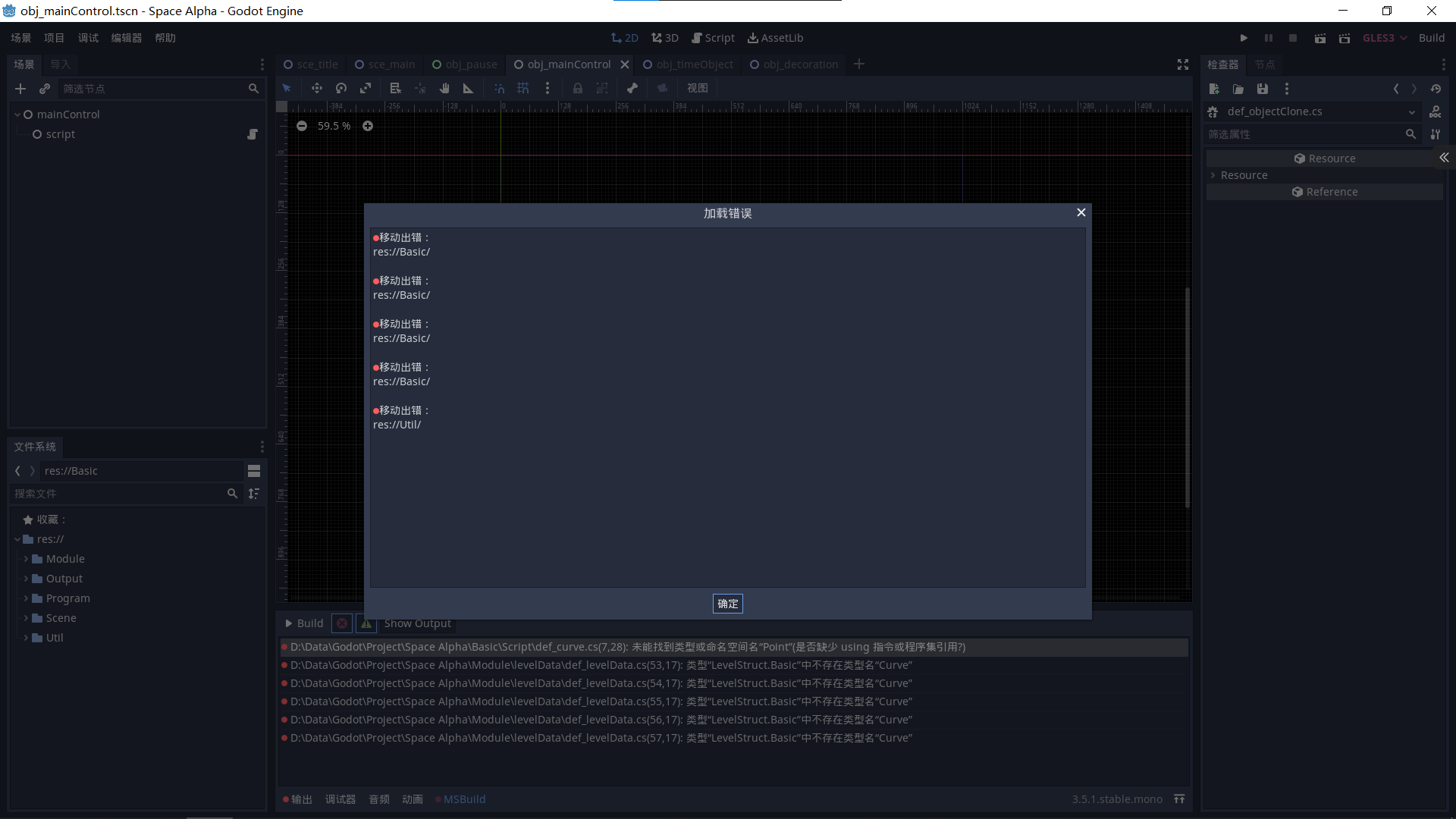
Task: Switch to Pan mode
Action: pos(444,88)
